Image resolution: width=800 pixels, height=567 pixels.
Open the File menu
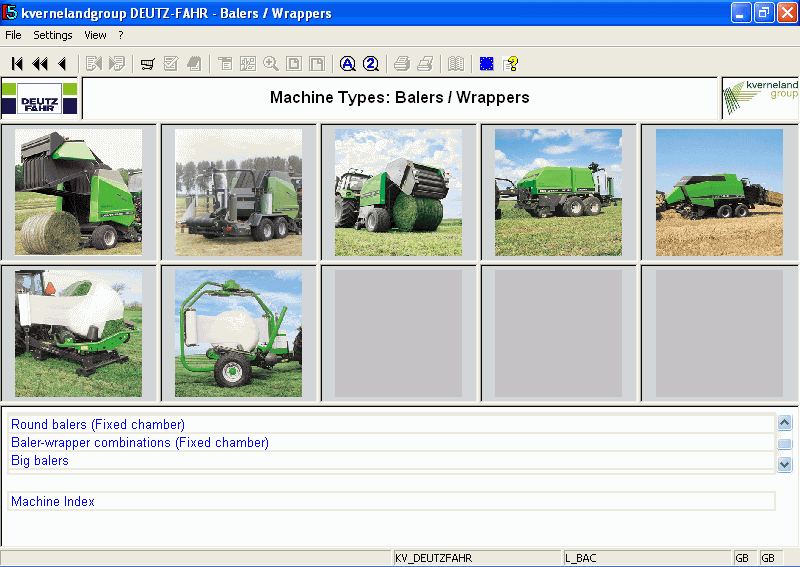13,35
